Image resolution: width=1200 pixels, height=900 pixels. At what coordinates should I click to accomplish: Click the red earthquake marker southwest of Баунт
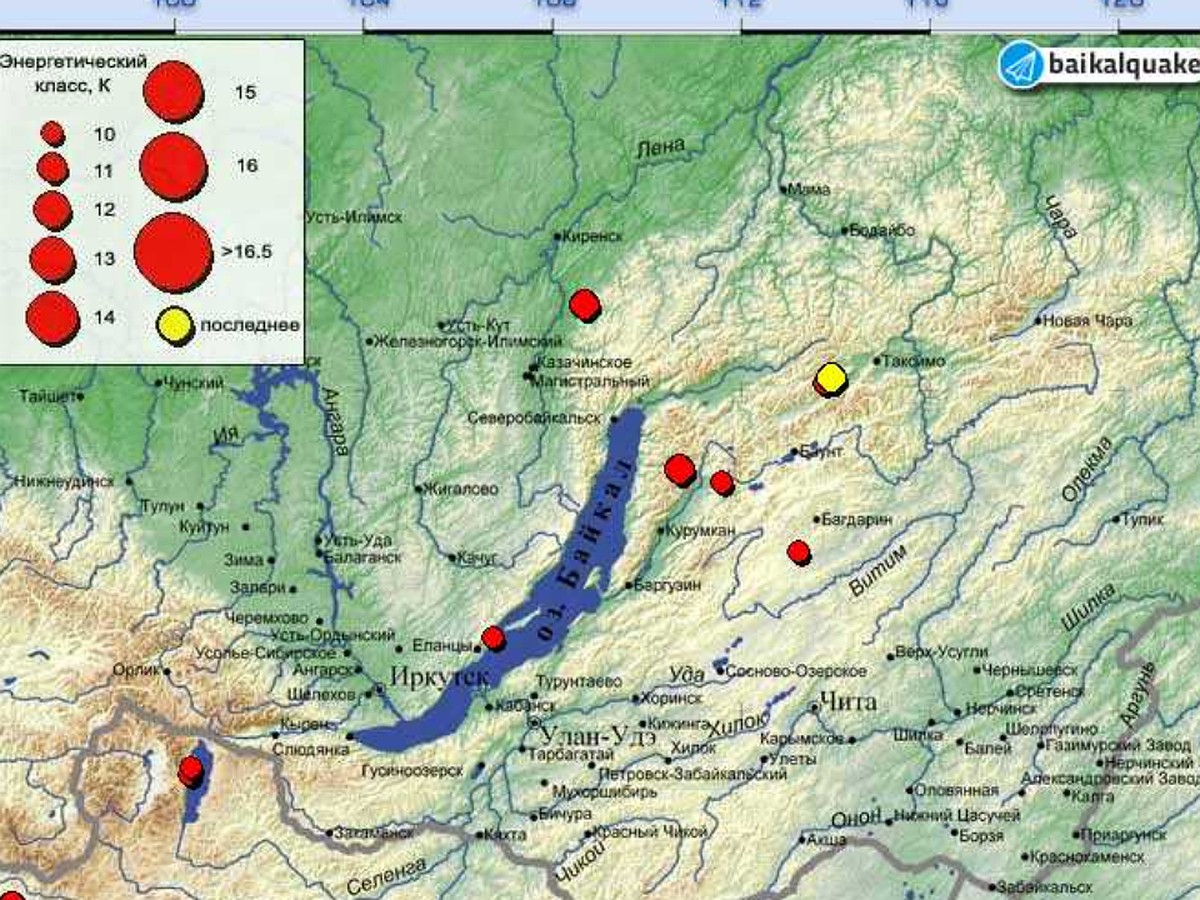coord(722,483)
